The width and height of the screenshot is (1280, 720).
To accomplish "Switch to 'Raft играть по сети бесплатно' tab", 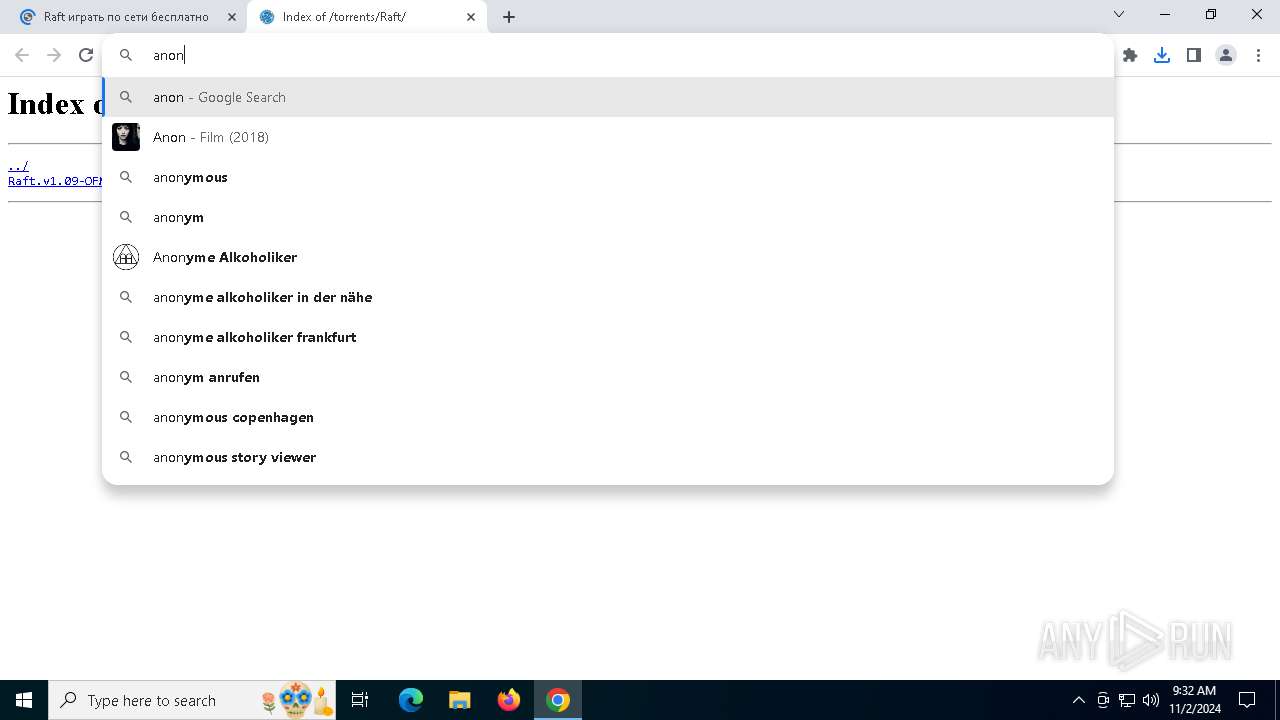I will pos(126,17).
